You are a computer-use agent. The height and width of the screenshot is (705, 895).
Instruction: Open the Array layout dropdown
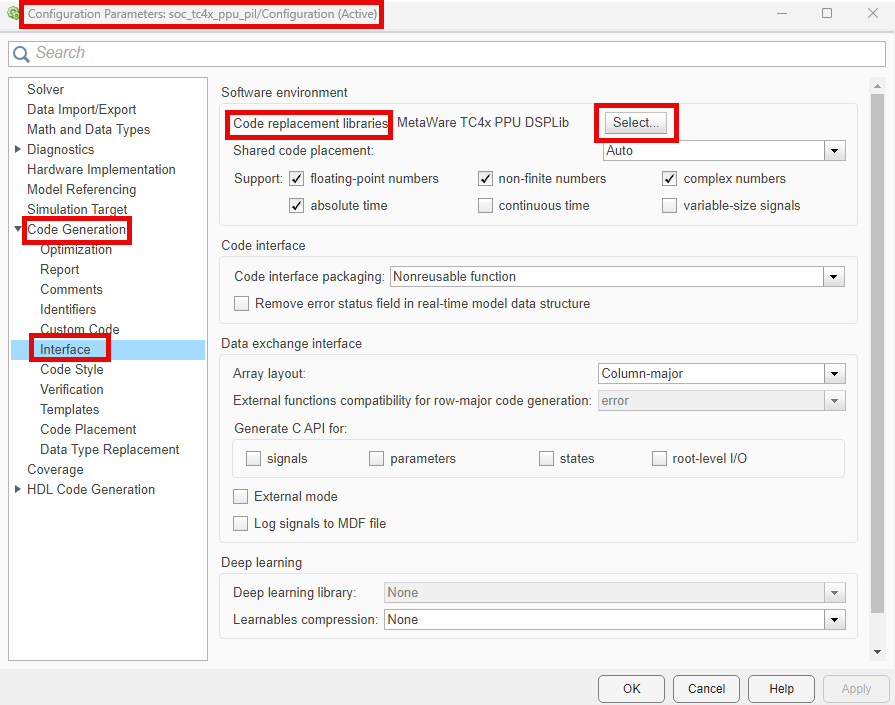click(x=834, y=374)
